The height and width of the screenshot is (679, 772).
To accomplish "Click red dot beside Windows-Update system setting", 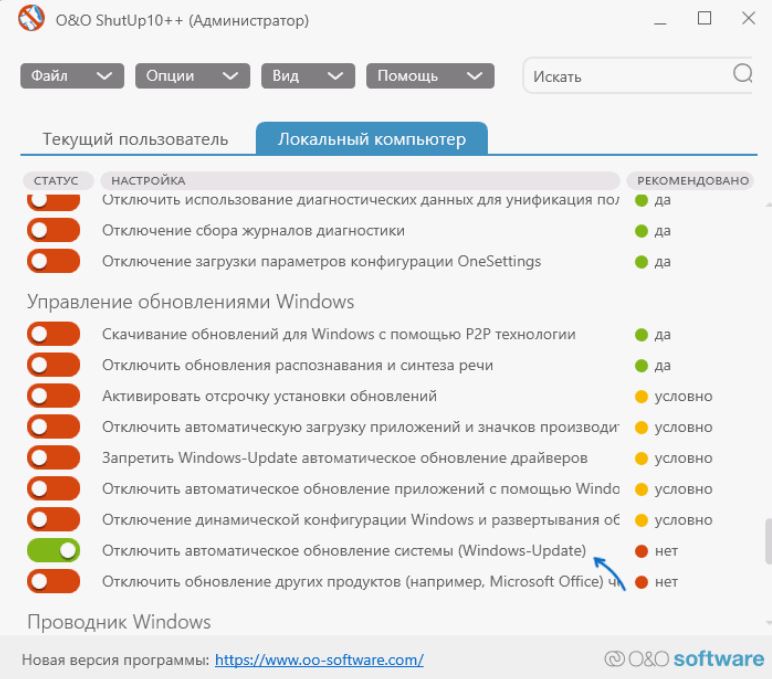I will (641, 551).
